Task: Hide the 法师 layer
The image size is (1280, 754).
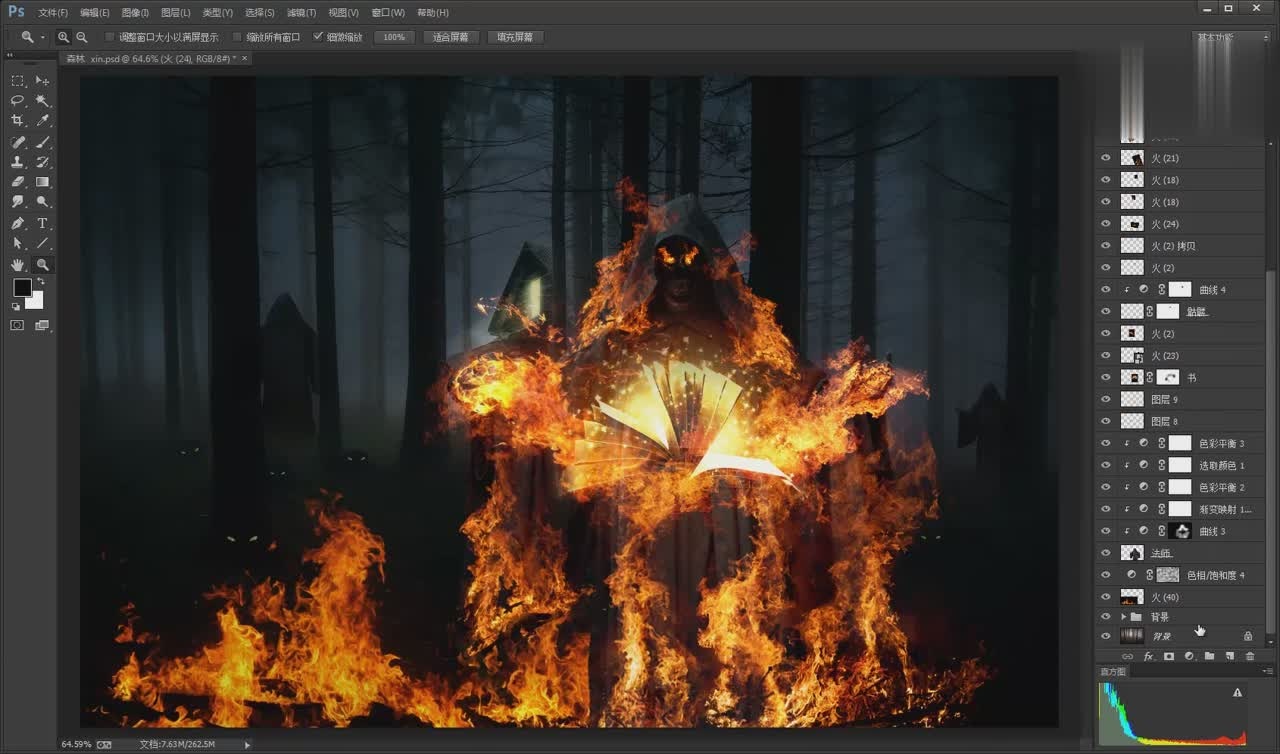Action: [1105, 553]
